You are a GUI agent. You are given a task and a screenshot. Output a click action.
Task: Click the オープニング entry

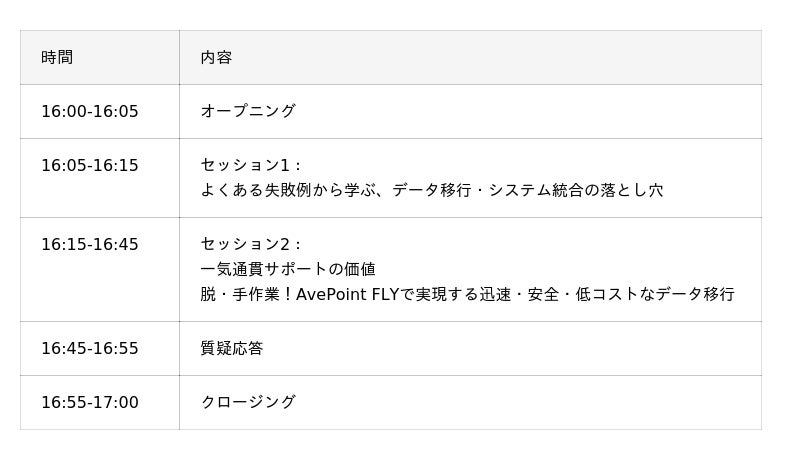(248, 112)
